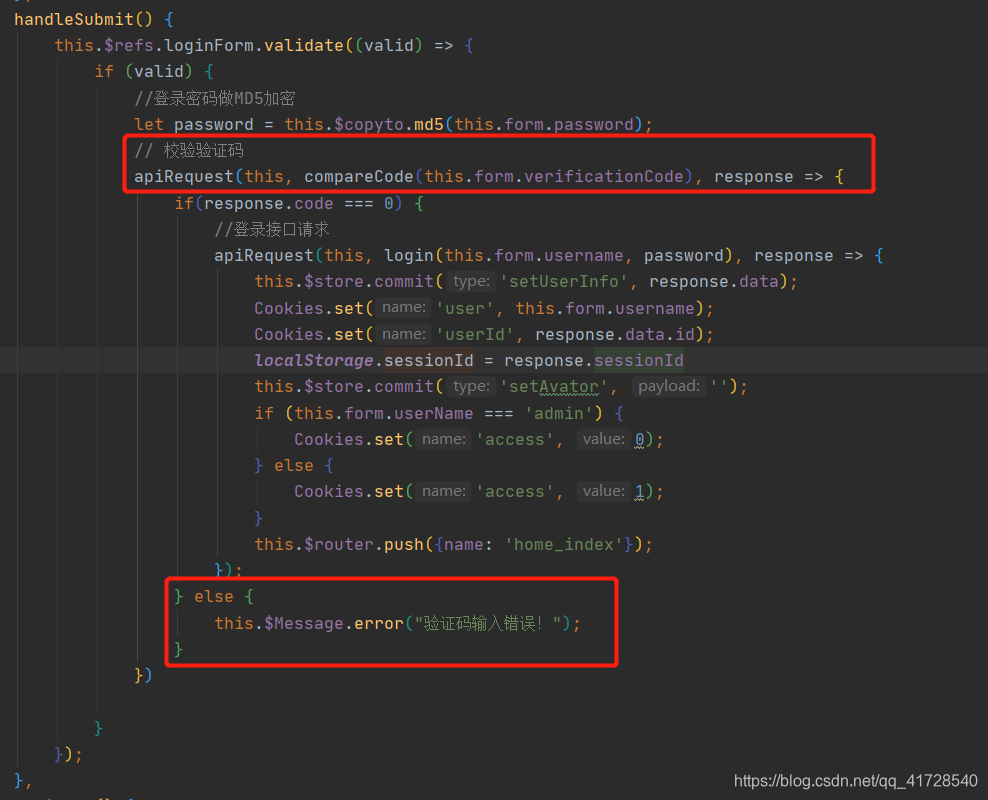Select the loginForm reference in validate call
The height and width of the screenshot is (800, 988).
click(x=187, y=44)
